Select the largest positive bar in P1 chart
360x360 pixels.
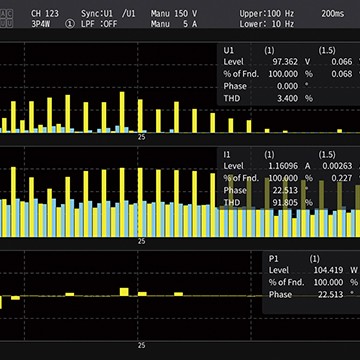click(x=124, y=292)
